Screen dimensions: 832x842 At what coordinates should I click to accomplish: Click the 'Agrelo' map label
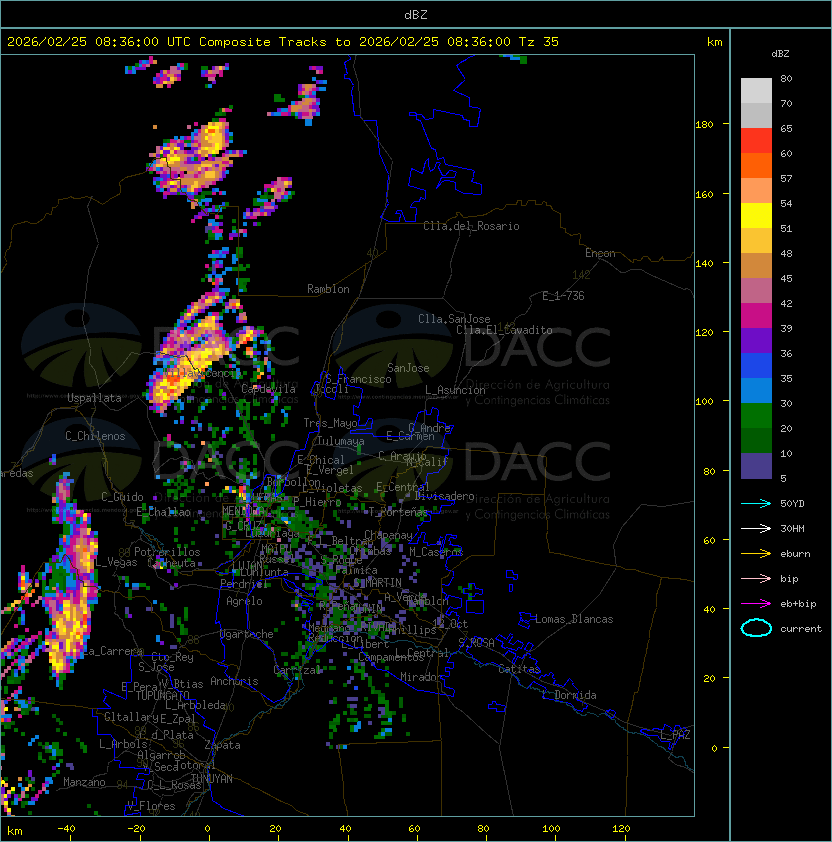[244, 601]
